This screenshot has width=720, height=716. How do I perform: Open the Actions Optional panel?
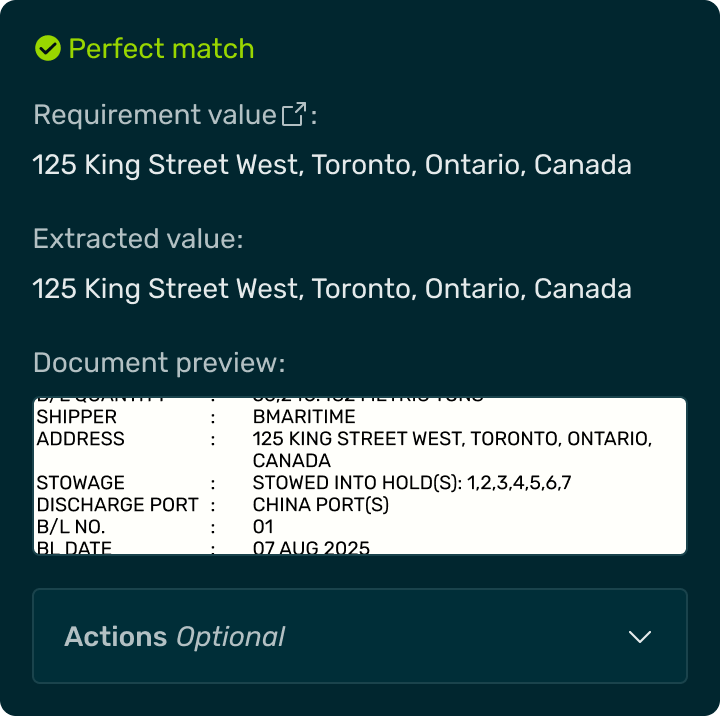(x=359, y=637)
